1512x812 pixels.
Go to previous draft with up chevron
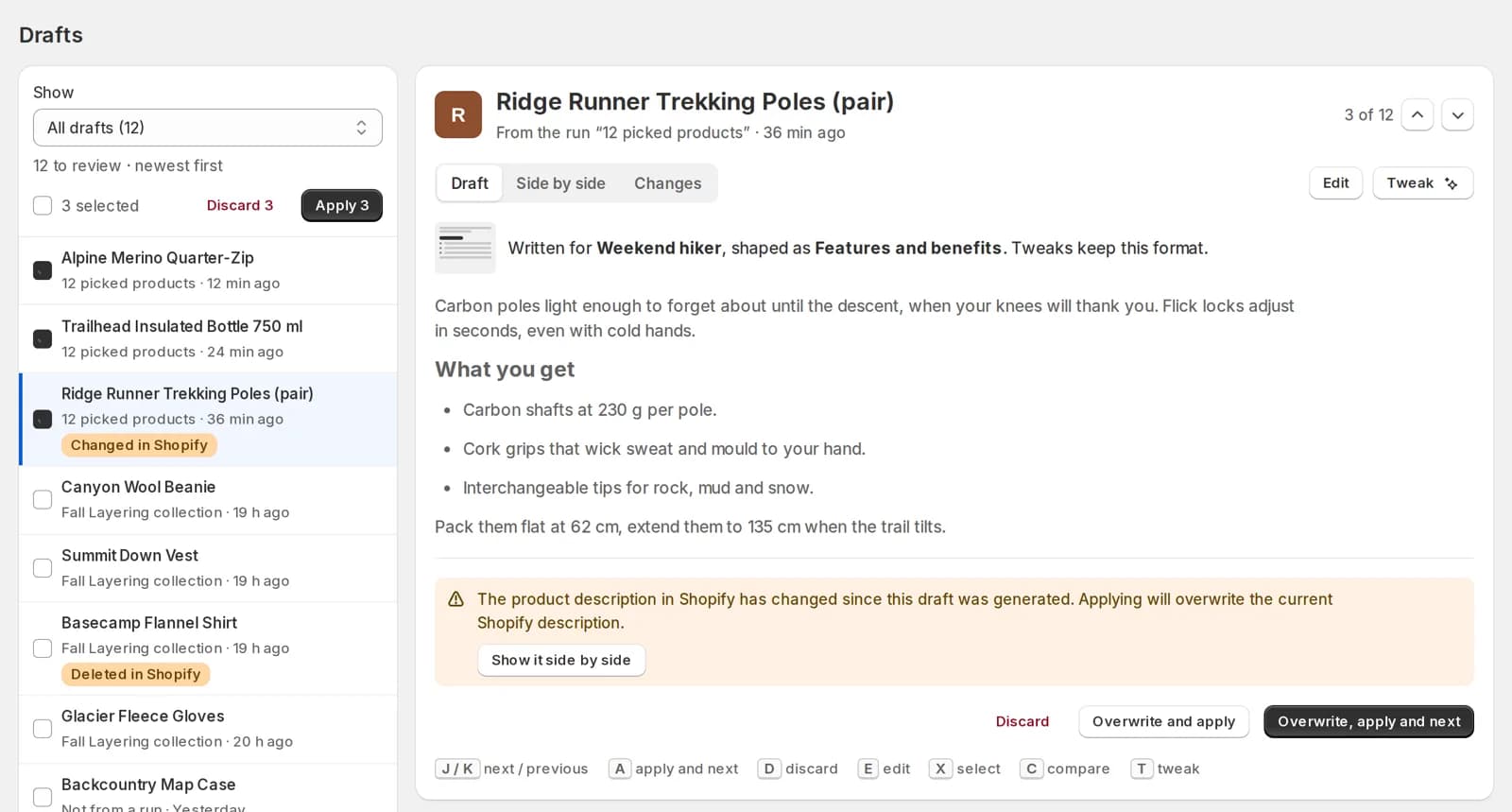pyautogui.click(x=1417, y=114)
